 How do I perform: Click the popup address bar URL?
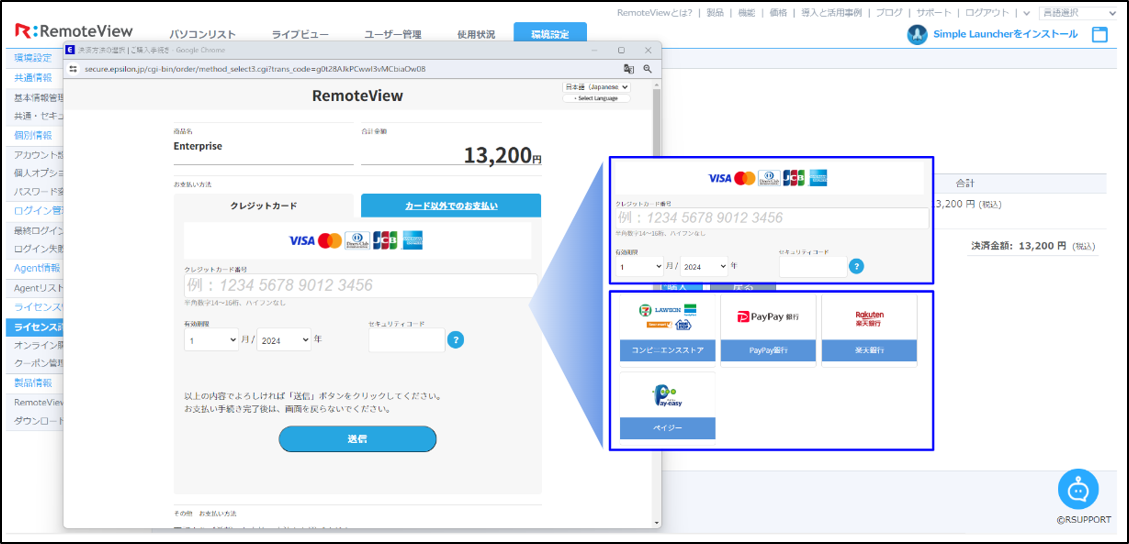click(254, 69)
